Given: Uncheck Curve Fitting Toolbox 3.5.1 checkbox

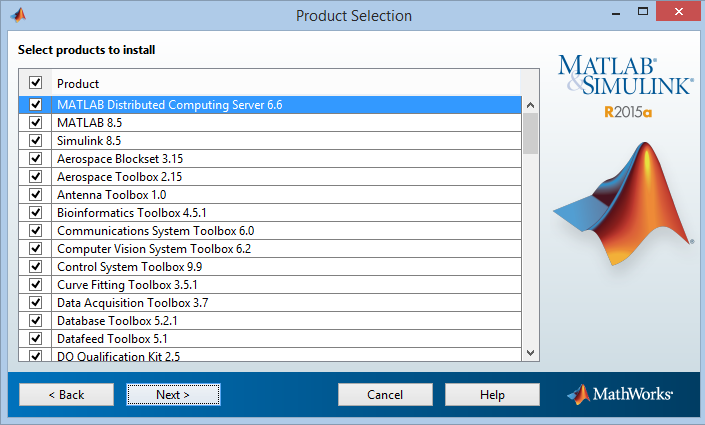Looking at the screenshot, I should (x=36, y=284).
